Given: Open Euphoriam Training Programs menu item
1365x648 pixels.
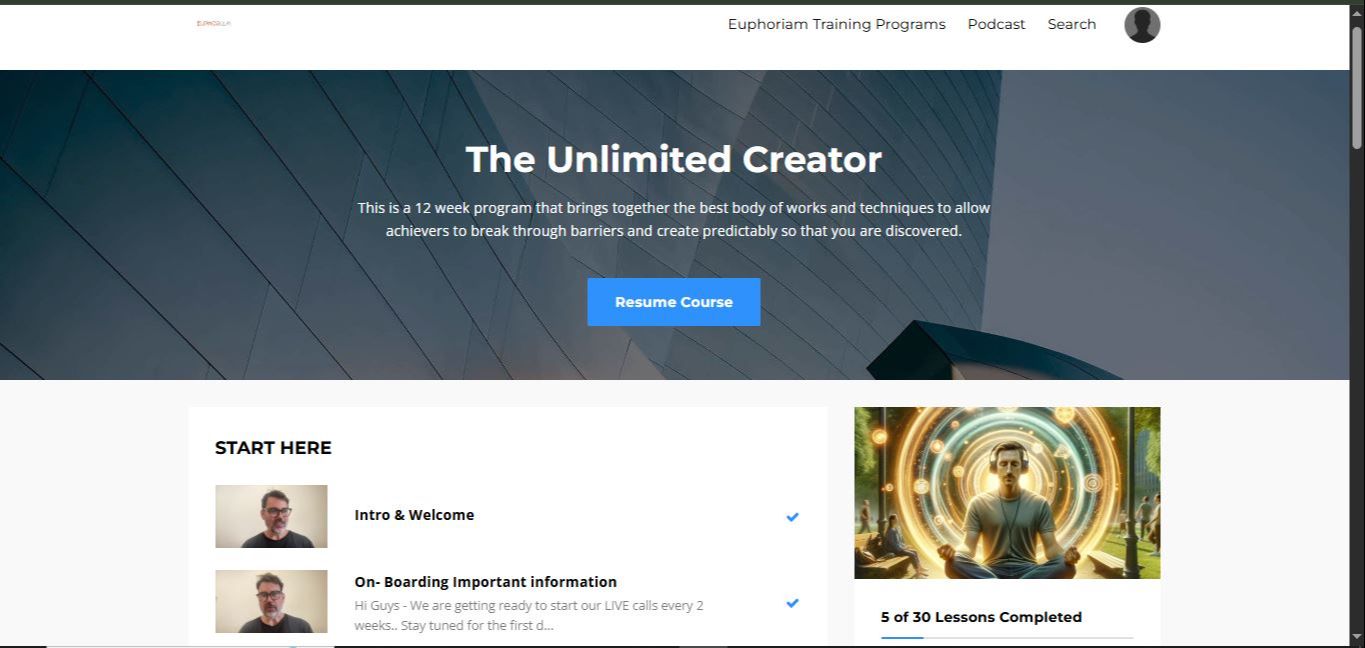Looking at the screenshot, I should pyautogui.click(x=836, y=24).
